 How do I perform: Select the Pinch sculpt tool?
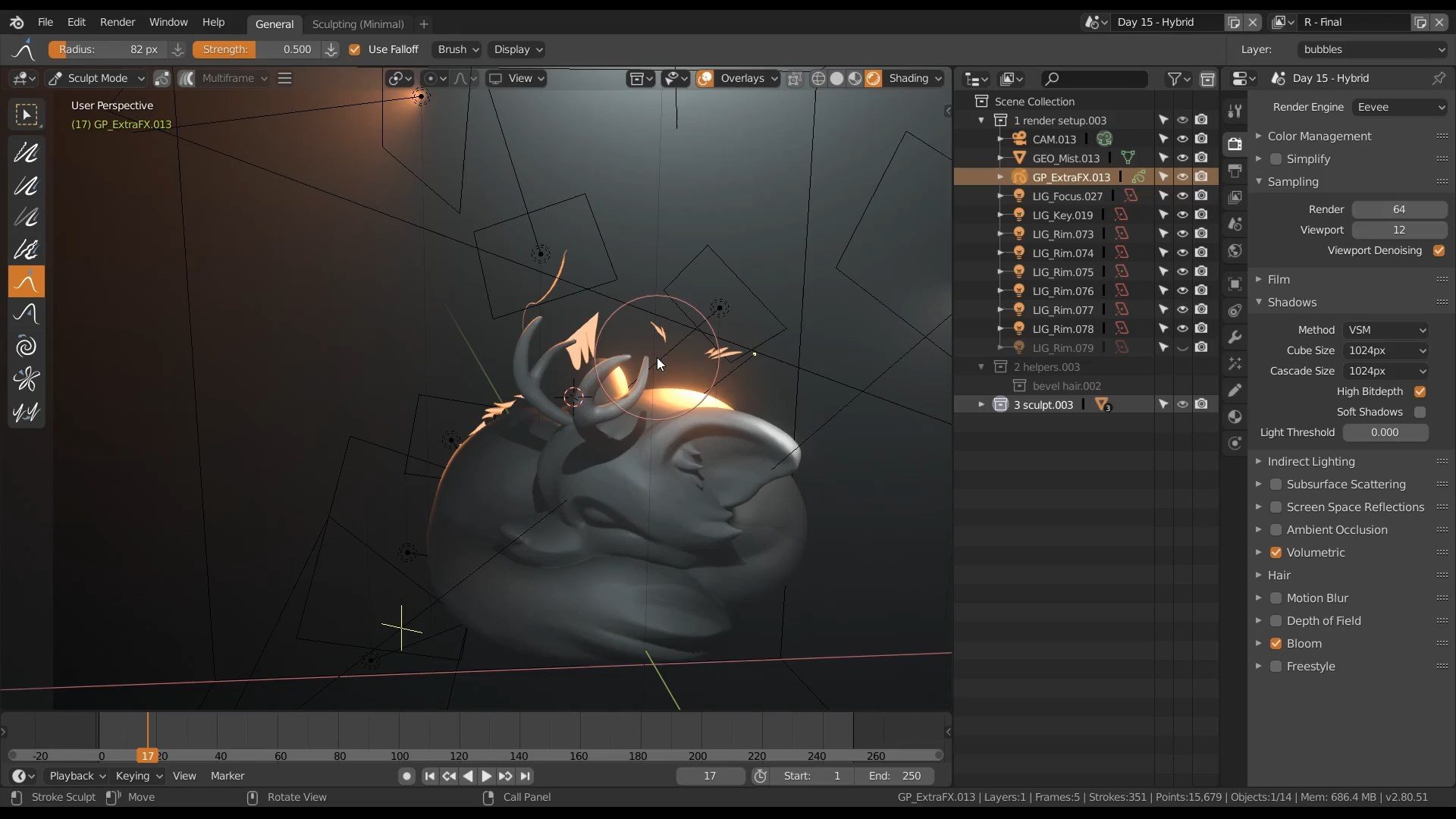coord(26,379)
